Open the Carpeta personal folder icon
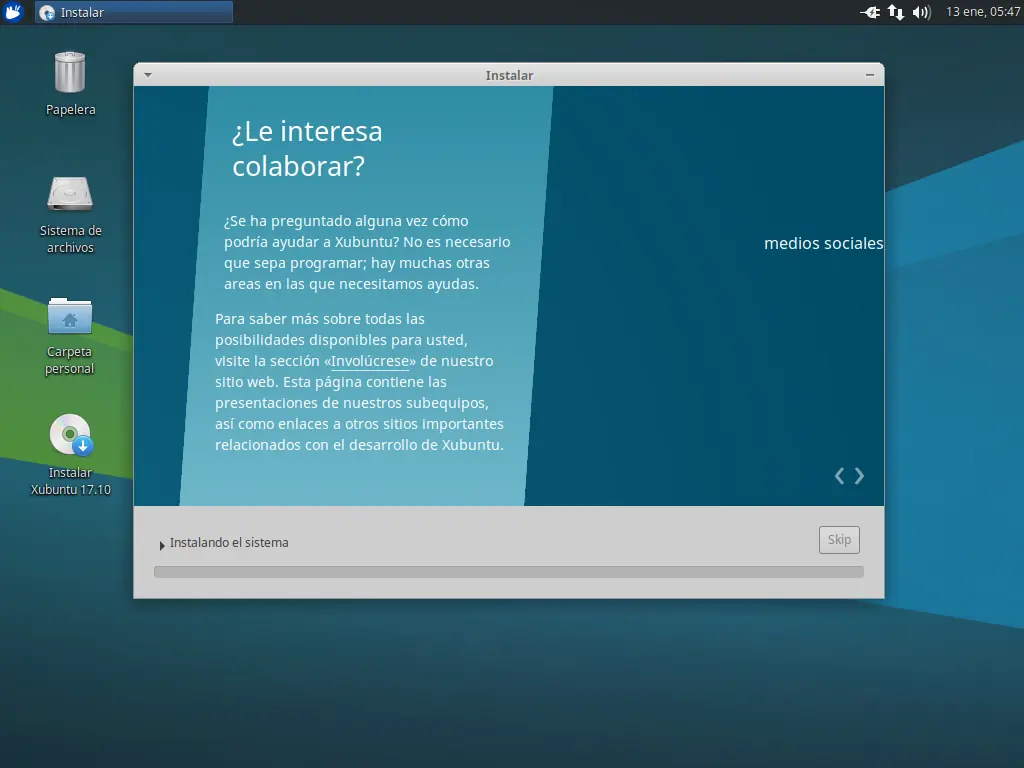This screenshot has width=1024, height=768. [70, 316]
